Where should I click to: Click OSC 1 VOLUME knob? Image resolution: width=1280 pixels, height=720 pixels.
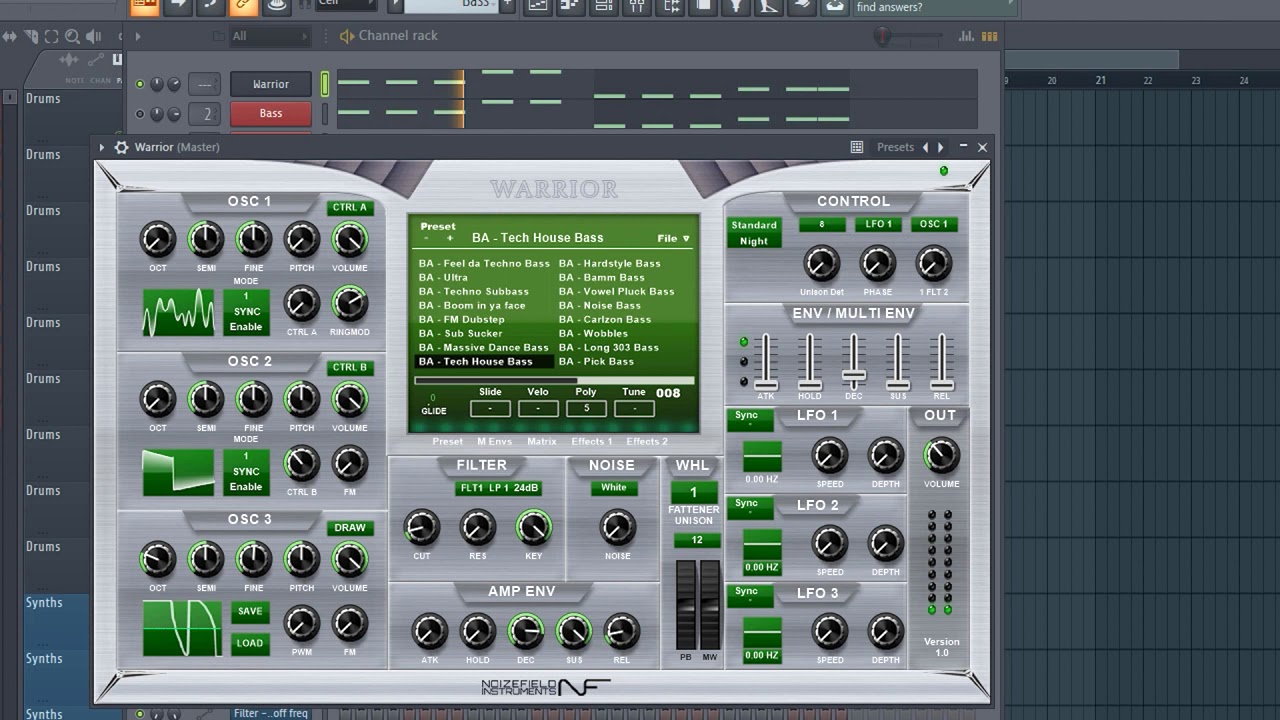click(x=349, y=240)
